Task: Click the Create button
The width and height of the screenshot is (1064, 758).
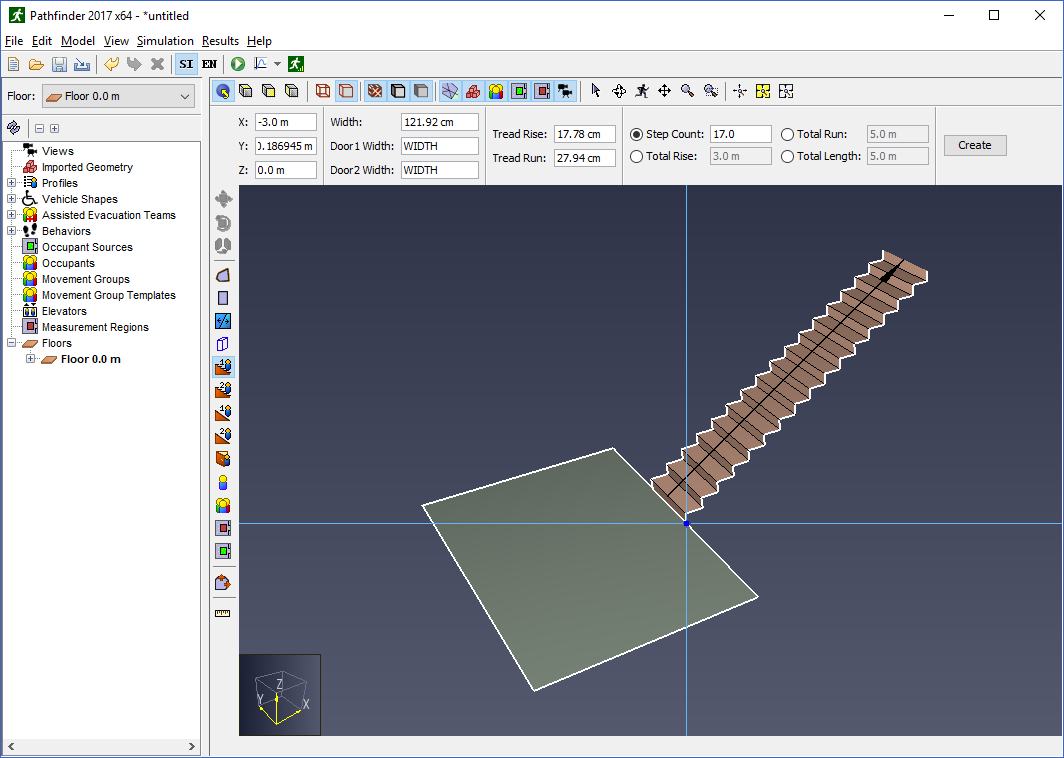Action: coord(974,145)
